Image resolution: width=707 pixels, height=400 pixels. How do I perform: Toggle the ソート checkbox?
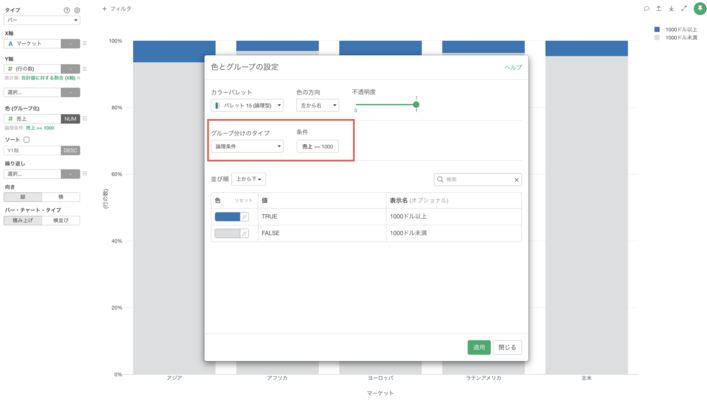(26, 139)
